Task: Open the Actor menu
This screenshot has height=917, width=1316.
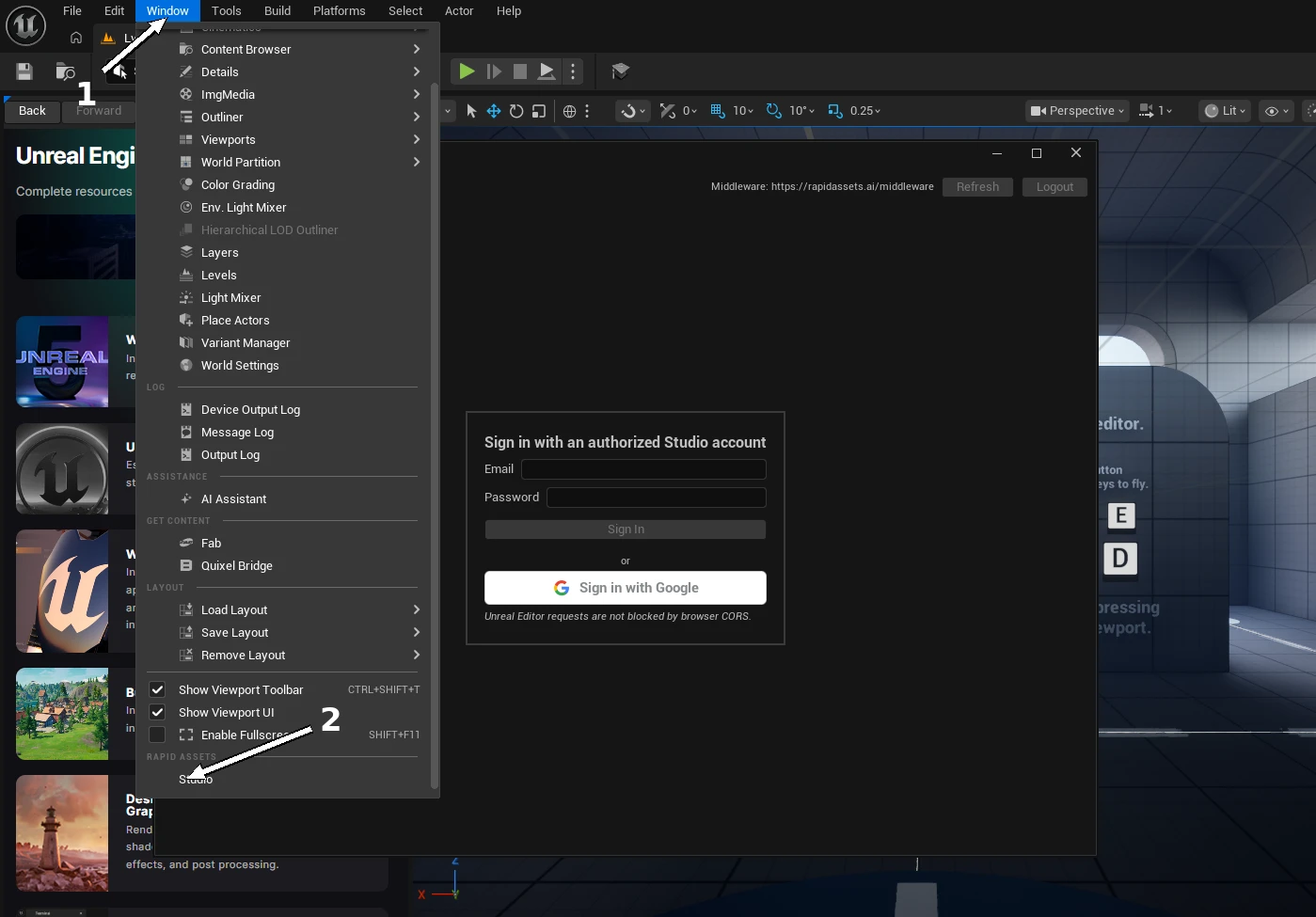Action: (459, 11)
